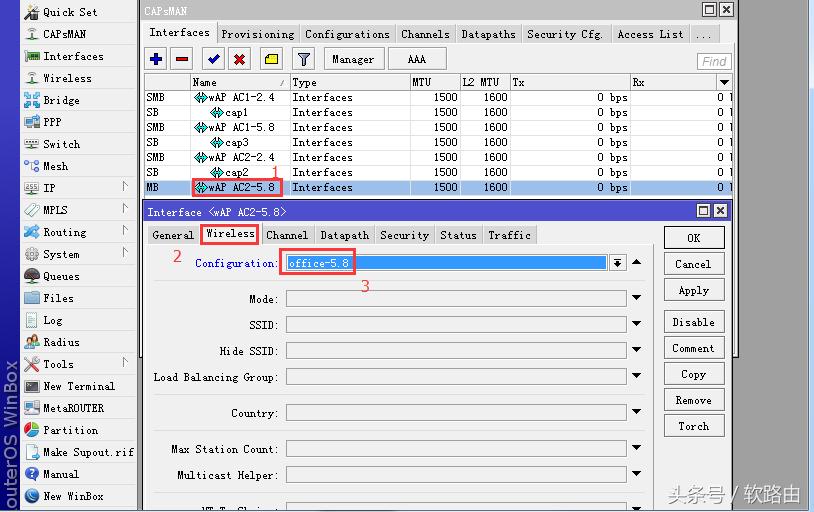The height and width of the screenshot is (512, 814).
Task: Expand the MPLS submenu
Action: tap(125, 208)
